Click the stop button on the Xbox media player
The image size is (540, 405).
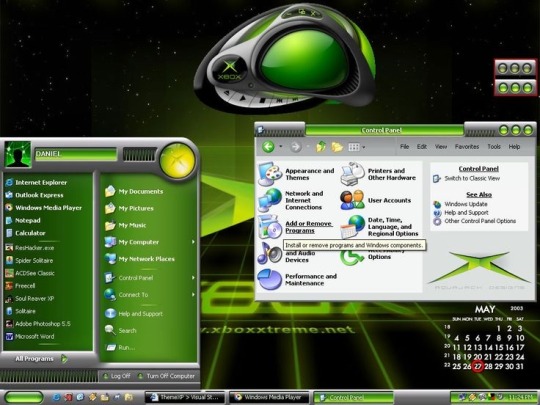pyautogui.click(x=262, y=101)
